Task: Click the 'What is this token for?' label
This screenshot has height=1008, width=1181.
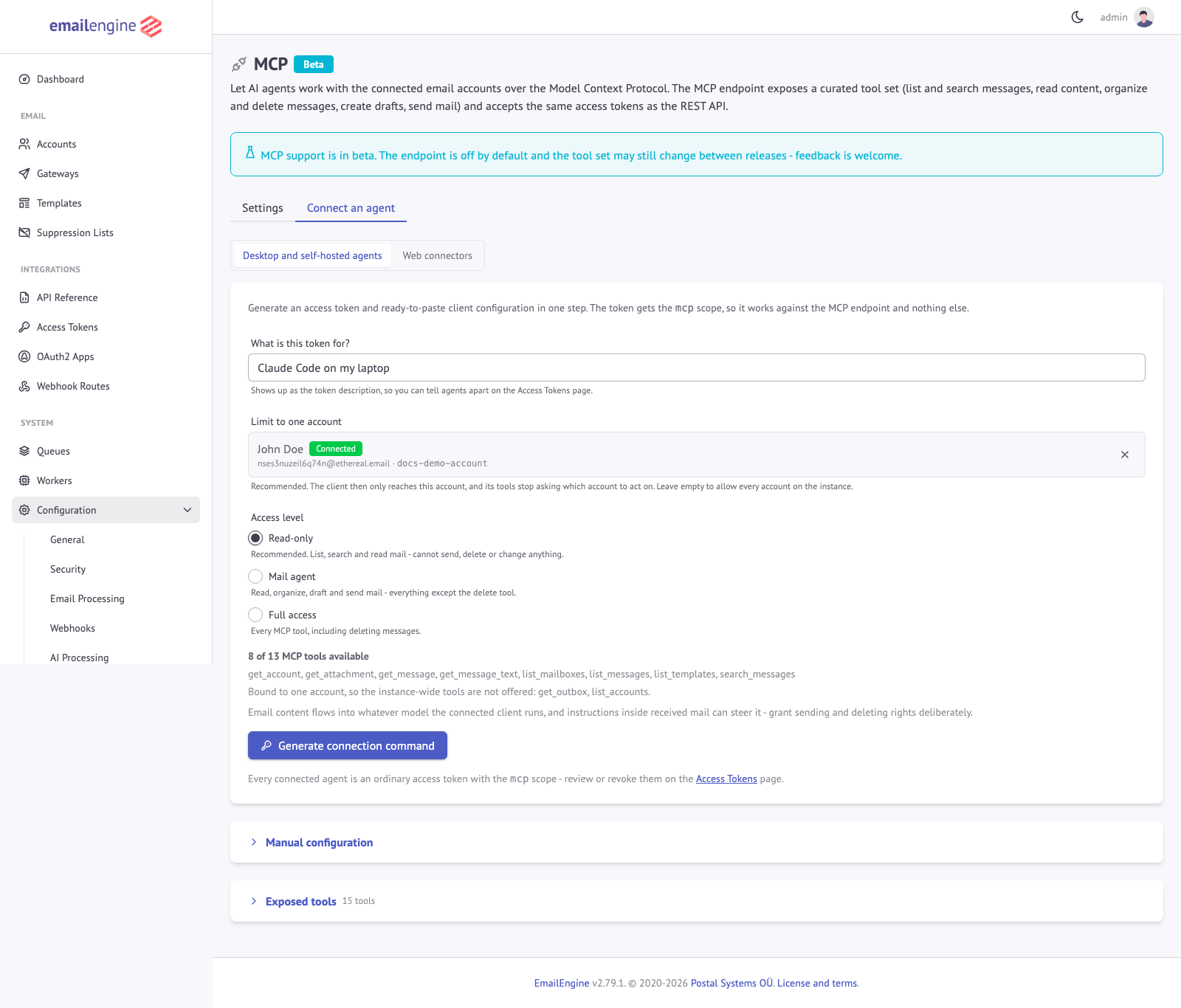Action: point(300,343)
